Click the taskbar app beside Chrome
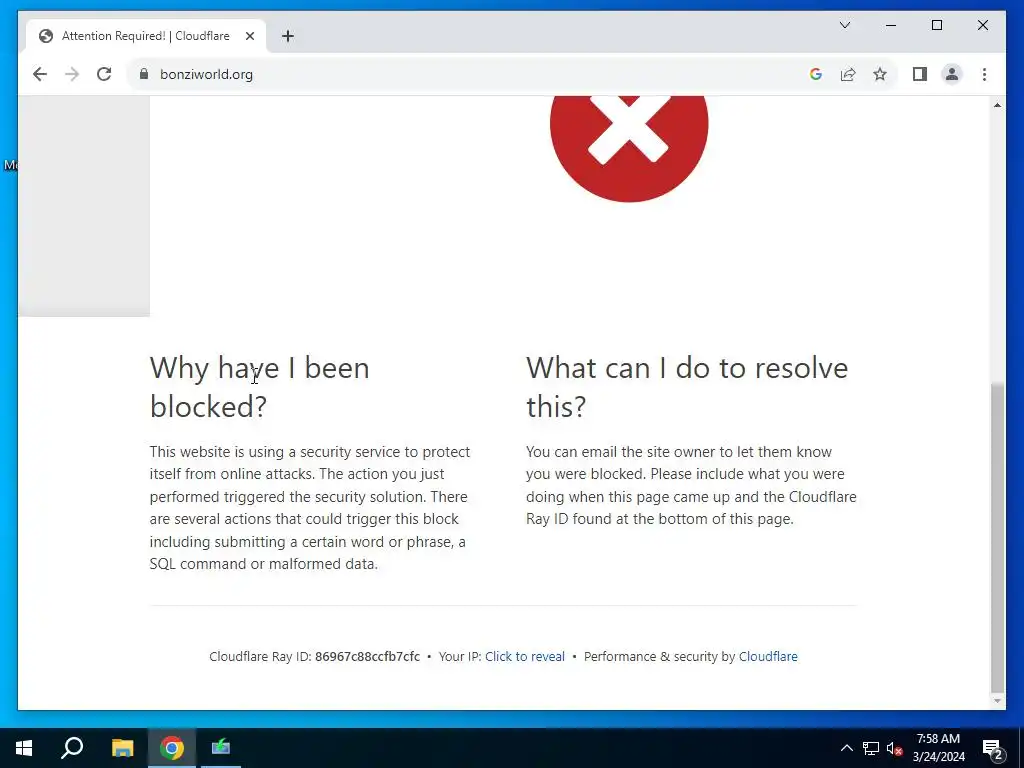This screenshot has height=768, width=1024. click(221, 748)
